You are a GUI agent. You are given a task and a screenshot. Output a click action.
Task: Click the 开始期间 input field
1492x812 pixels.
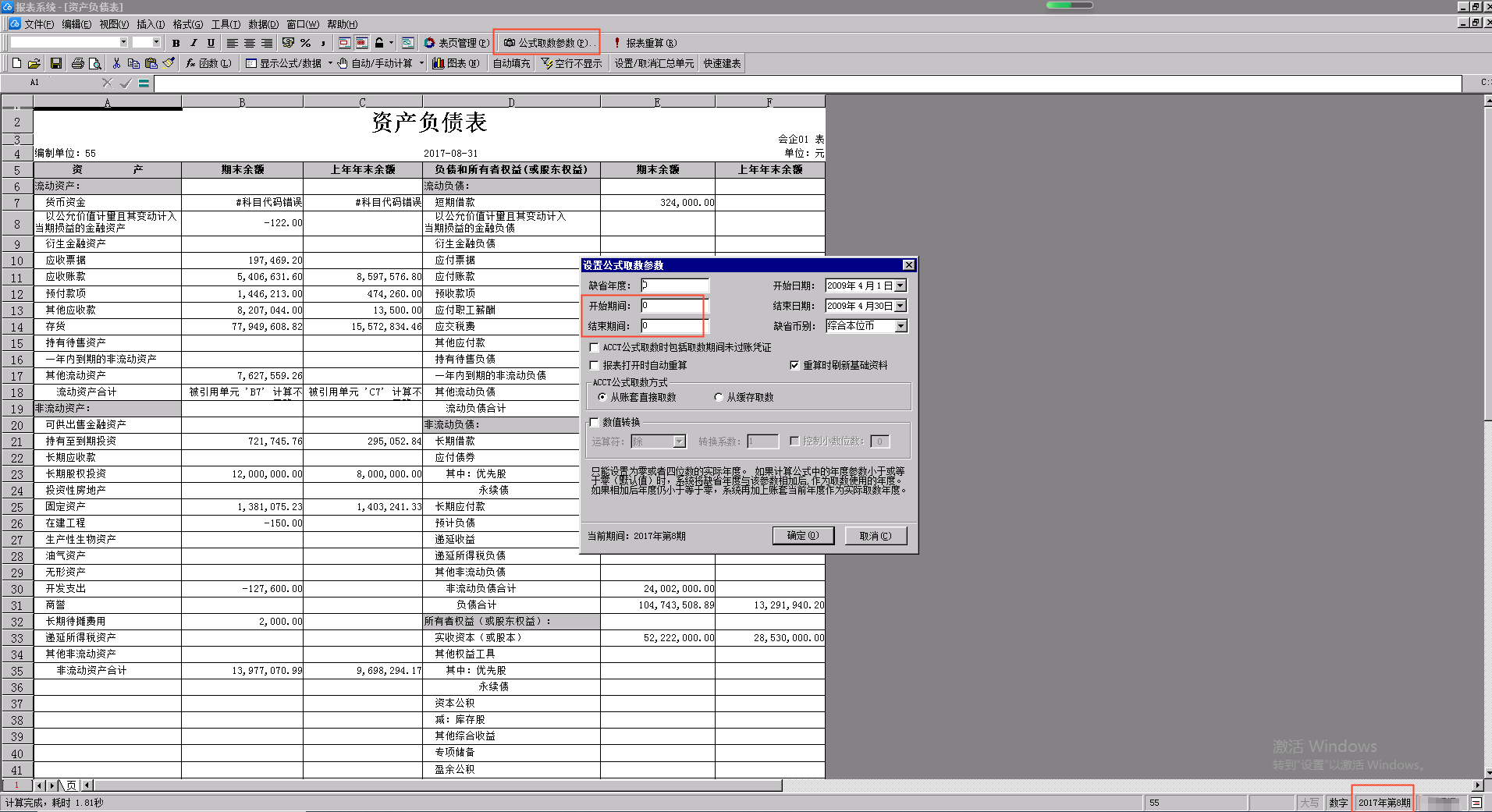674,306
